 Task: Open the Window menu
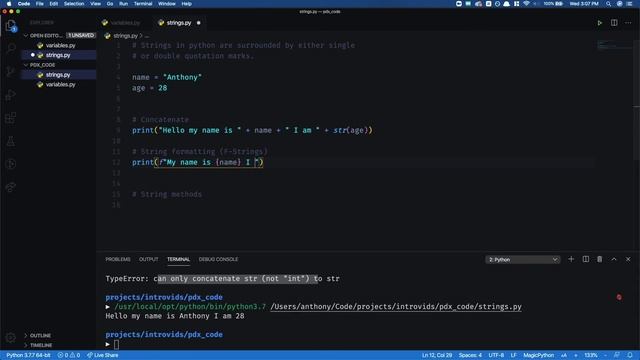point(167,4)
